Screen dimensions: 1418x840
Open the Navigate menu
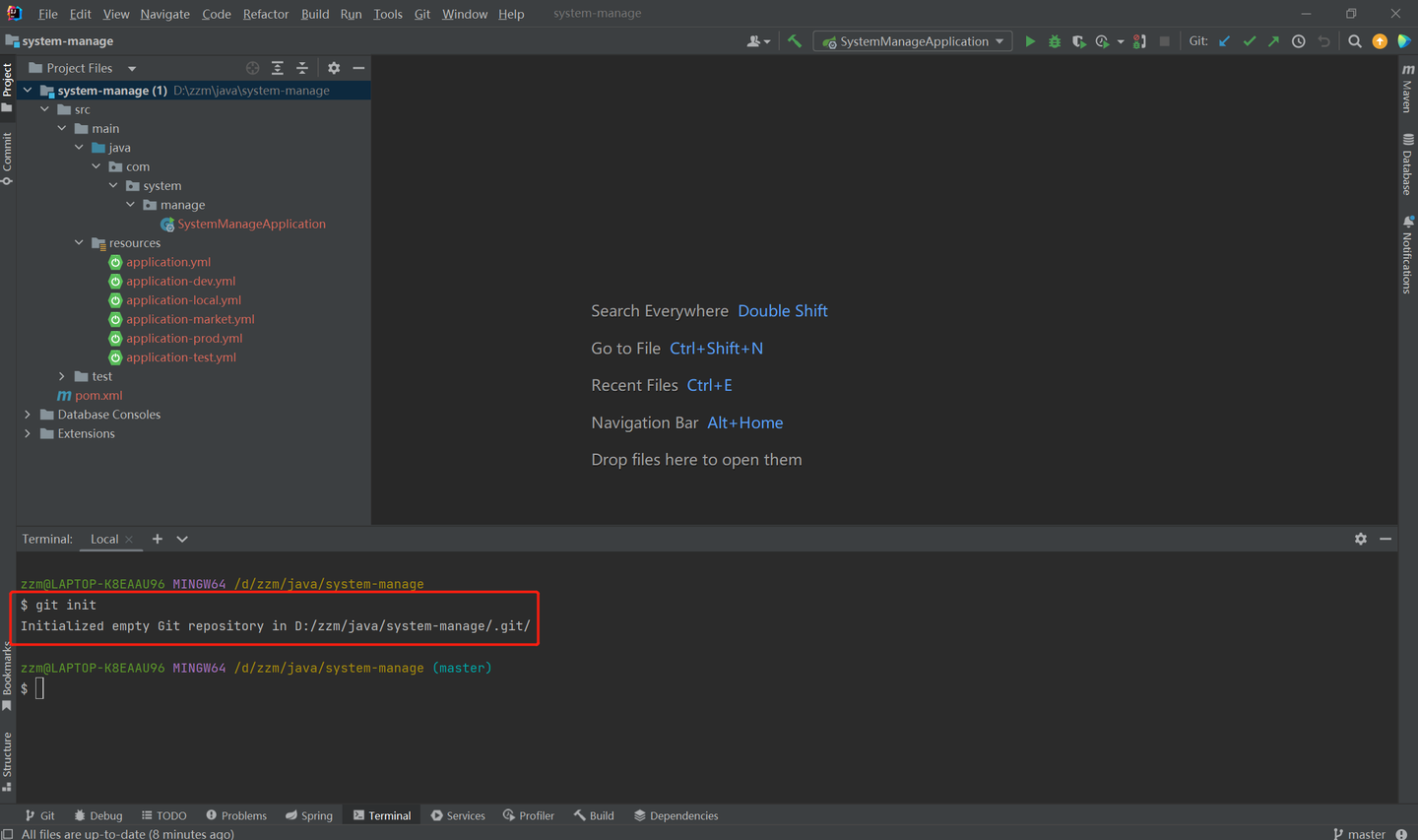tap(164, 14)
